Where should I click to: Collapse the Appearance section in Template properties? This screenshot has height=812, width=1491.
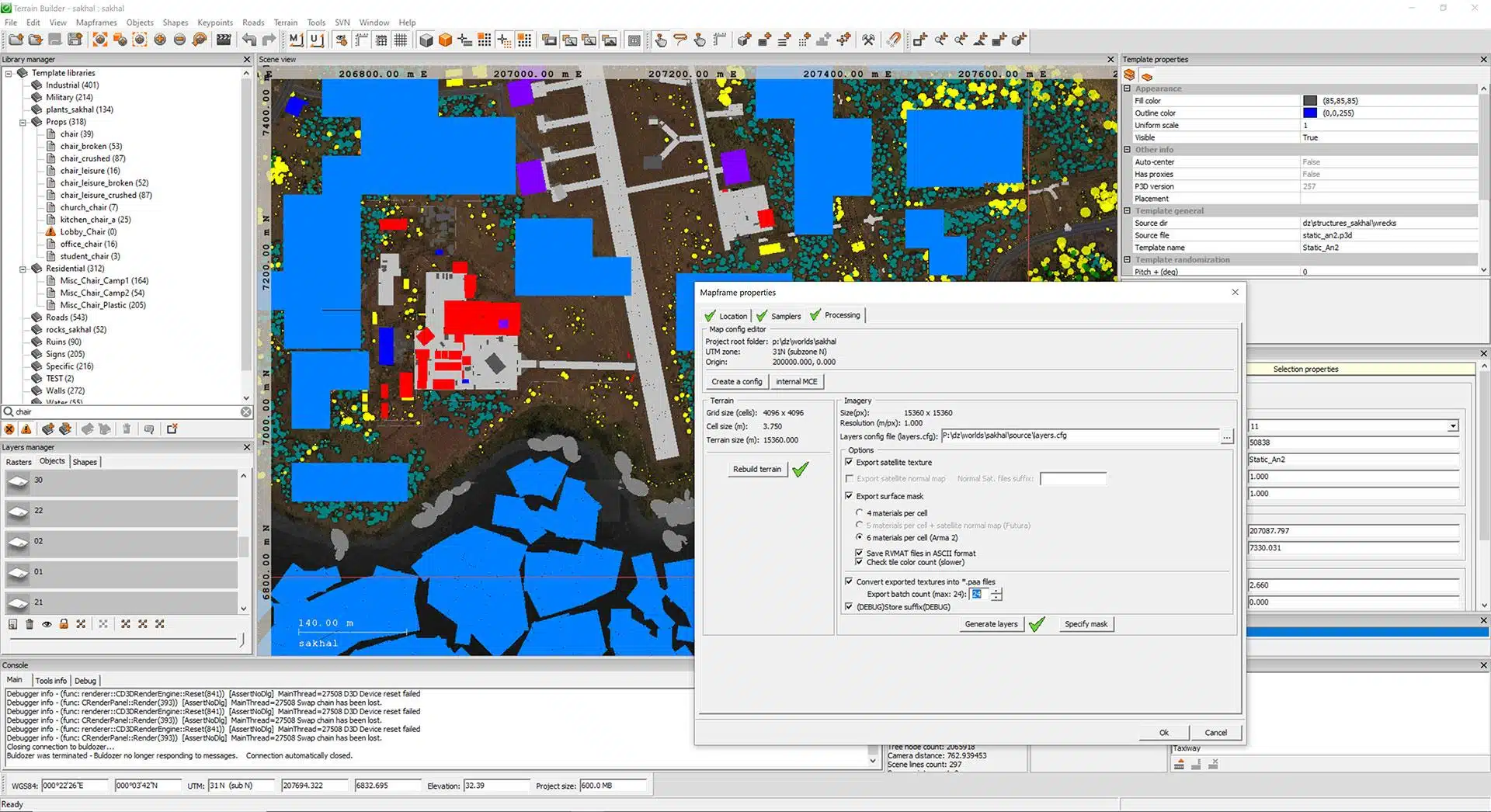(1128, 88)
